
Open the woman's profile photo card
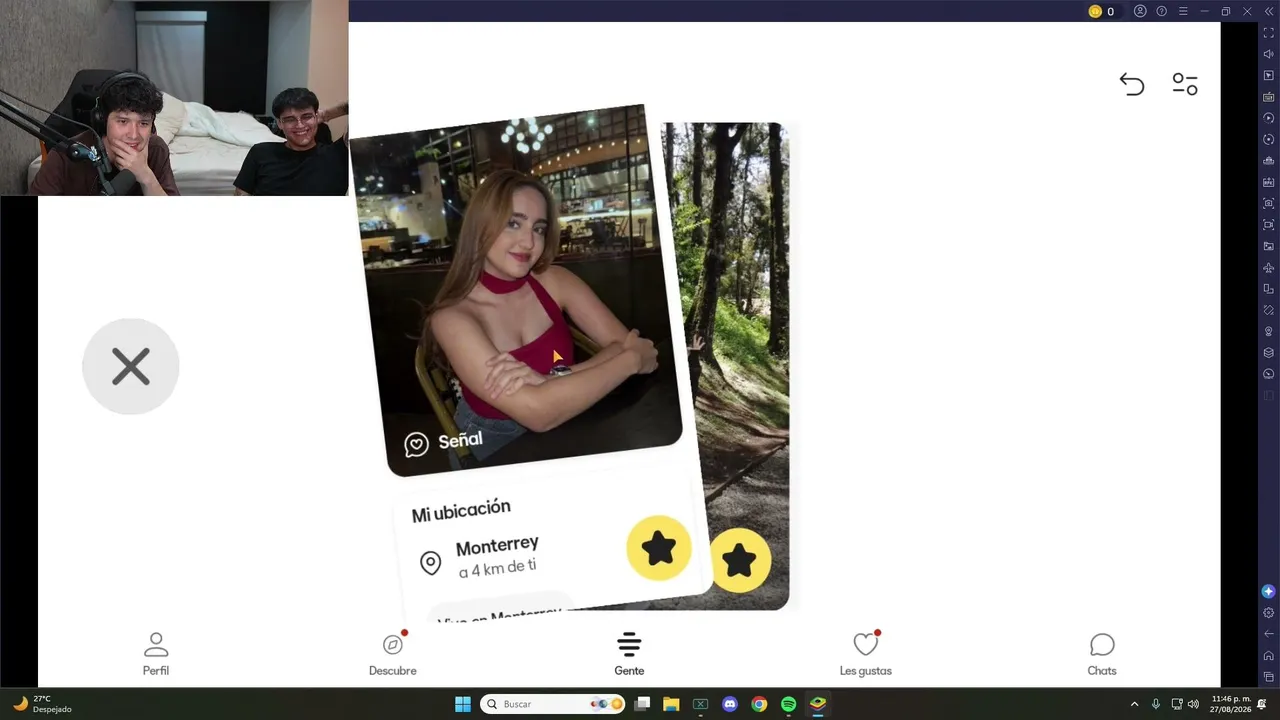tap(515, 290)
